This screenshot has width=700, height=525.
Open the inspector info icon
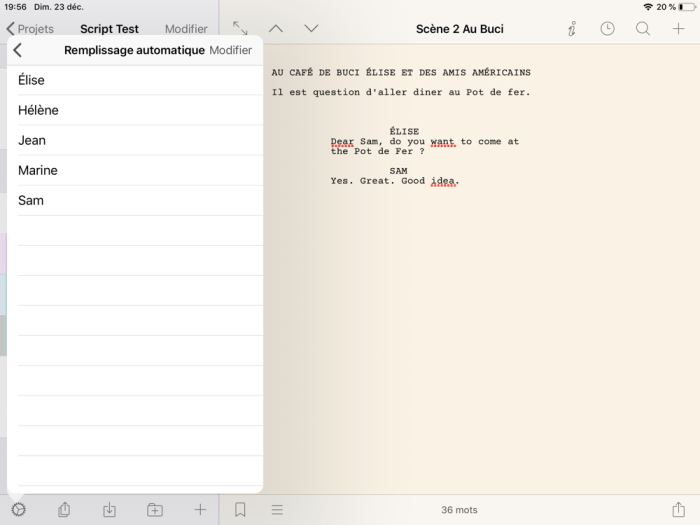click(x=571, y=29)
